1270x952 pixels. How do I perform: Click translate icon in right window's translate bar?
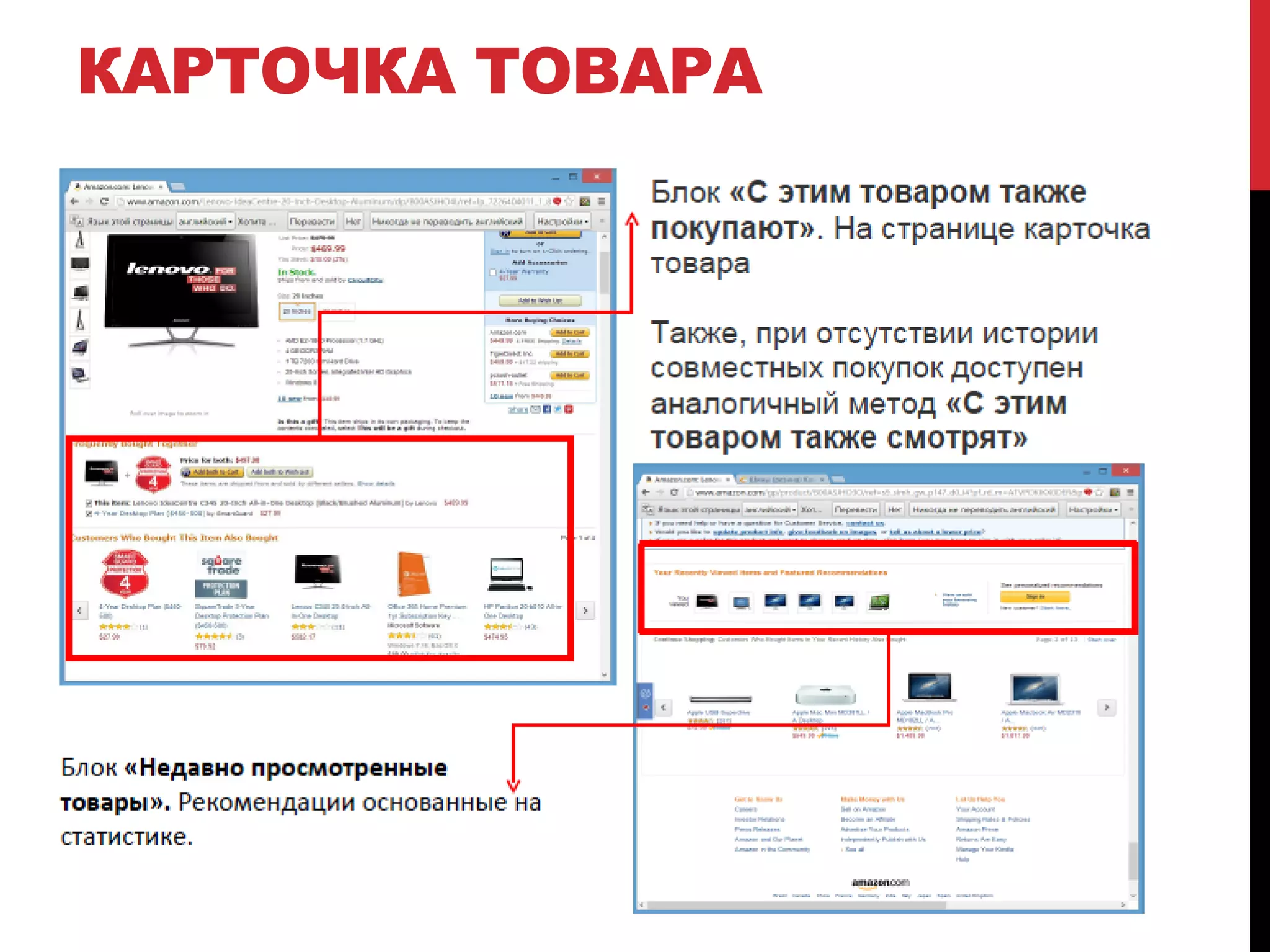(647, 509)
